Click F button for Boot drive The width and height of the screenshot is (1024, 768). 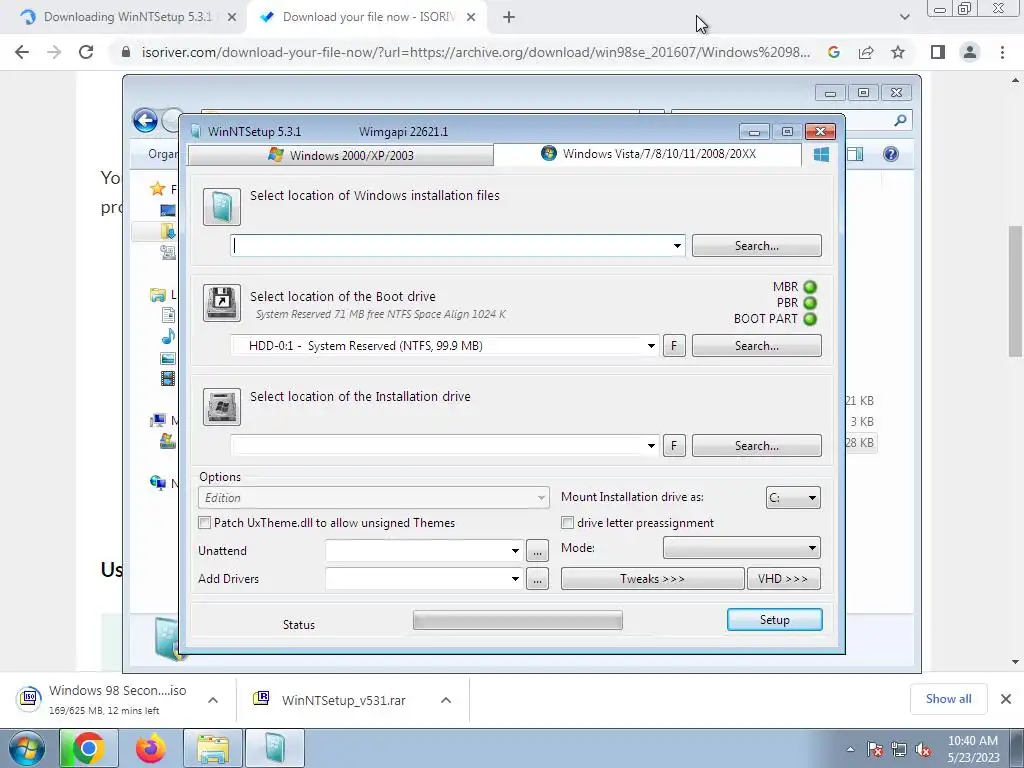674,345
